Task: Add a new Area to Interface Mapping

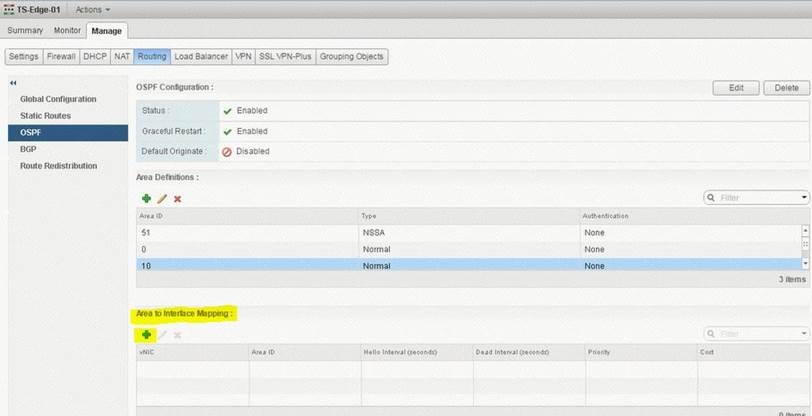Action: 146,334
